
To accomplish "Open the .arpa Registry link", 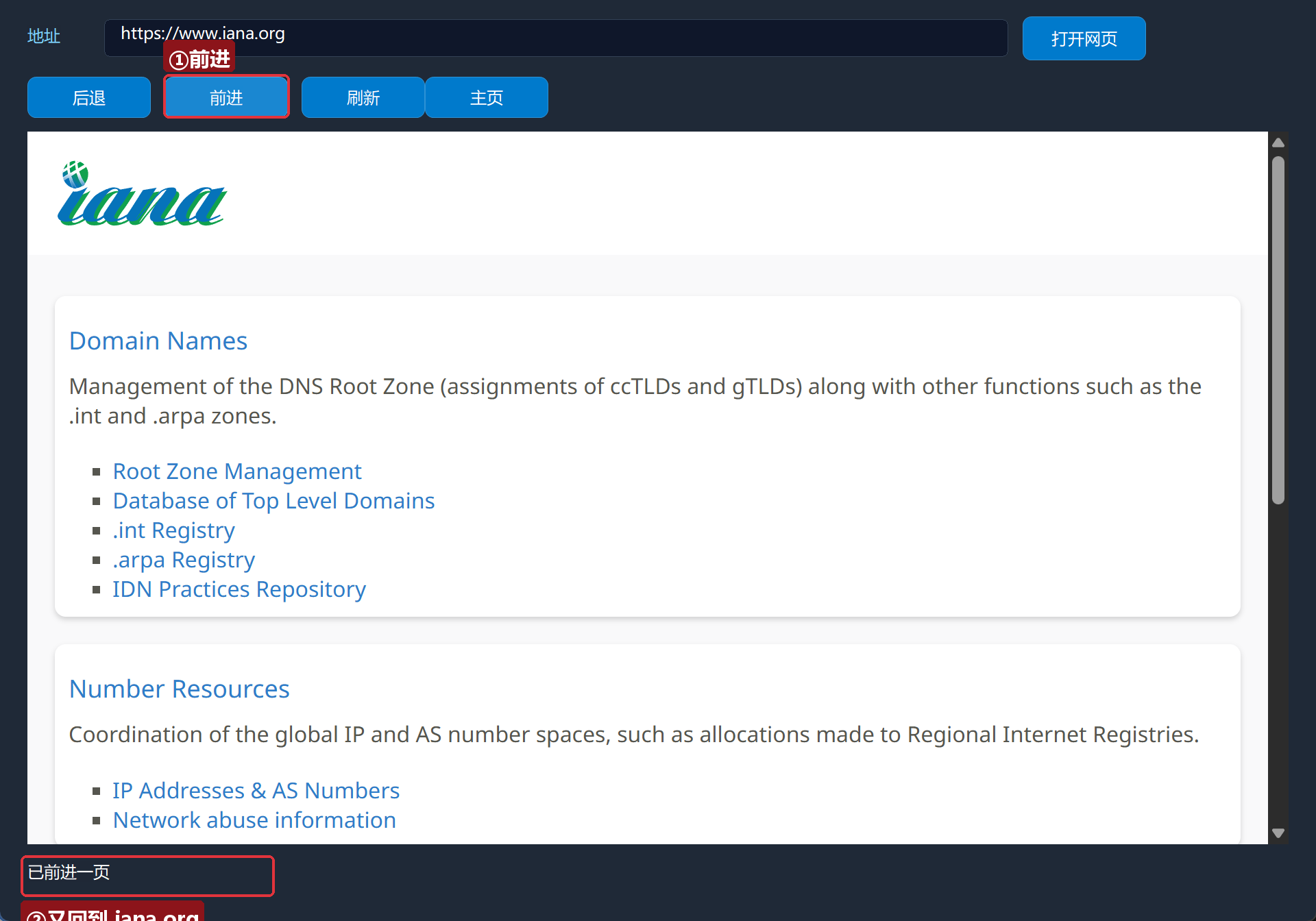I will (x=184, y=560).
